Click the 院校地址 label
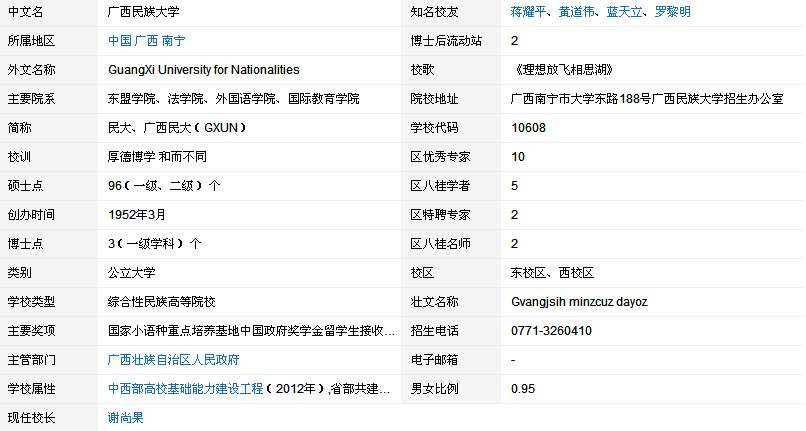 [x=434, y=99]
